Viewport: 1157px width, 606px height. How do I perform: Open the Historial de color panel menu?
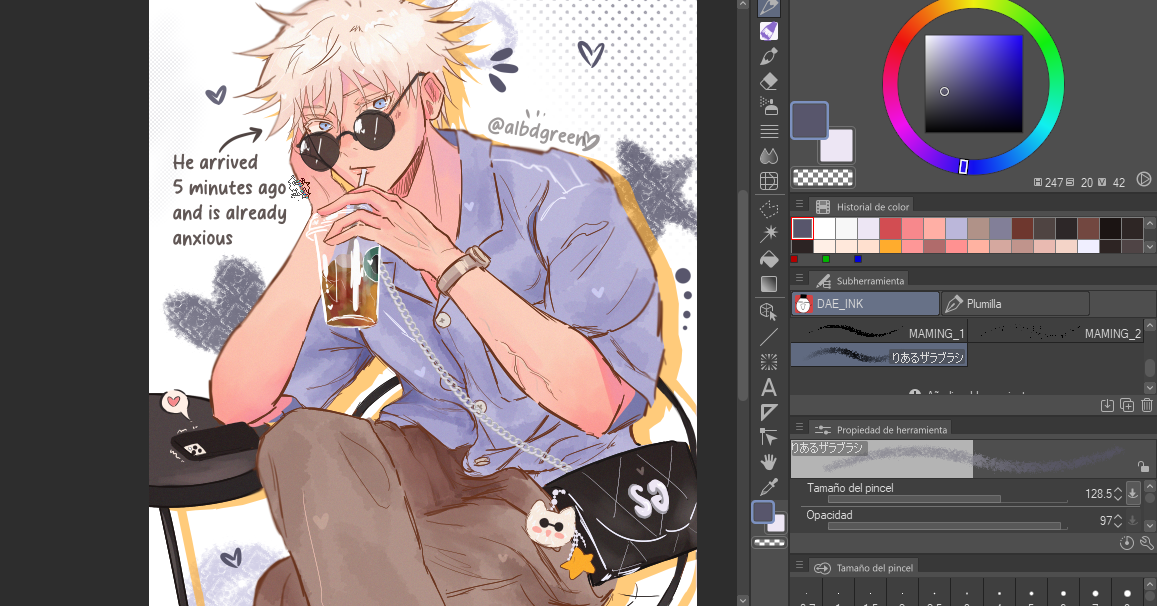[799, 205]
